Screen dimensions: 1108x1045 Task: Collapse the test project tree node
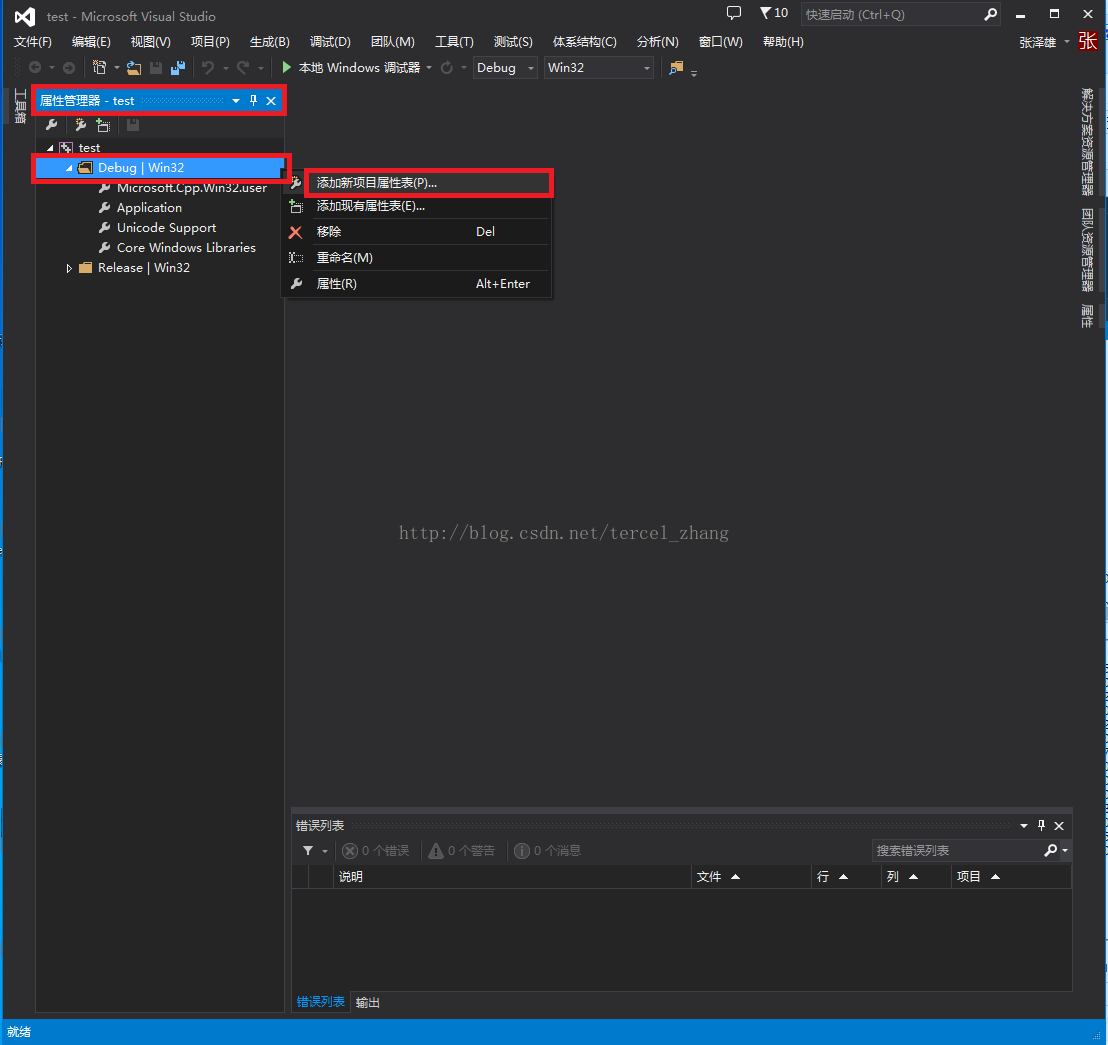coord(50,148)
